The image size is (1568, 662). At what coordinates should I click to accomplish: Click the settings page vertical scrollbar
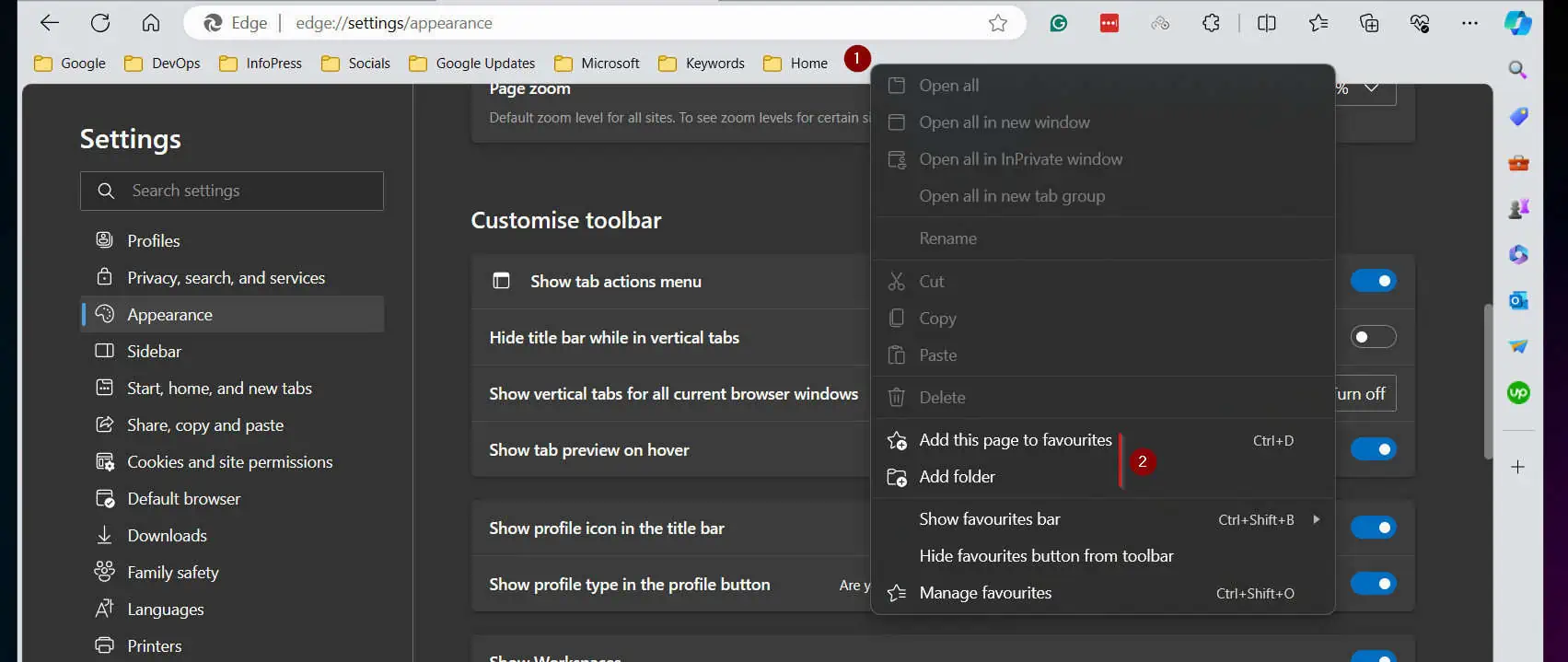1488,381
